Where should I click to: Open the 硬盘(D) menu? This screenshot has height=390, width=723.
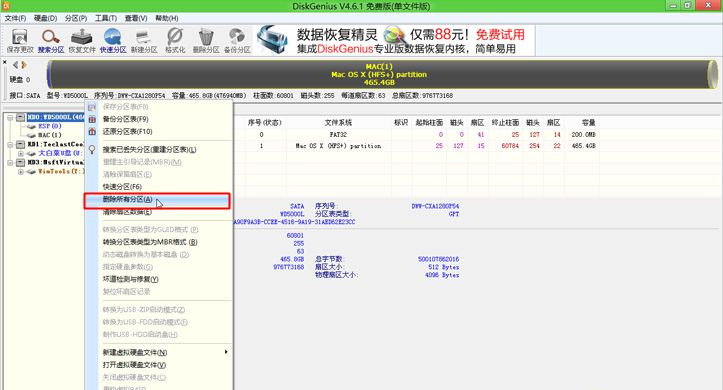tap(45, 18)
